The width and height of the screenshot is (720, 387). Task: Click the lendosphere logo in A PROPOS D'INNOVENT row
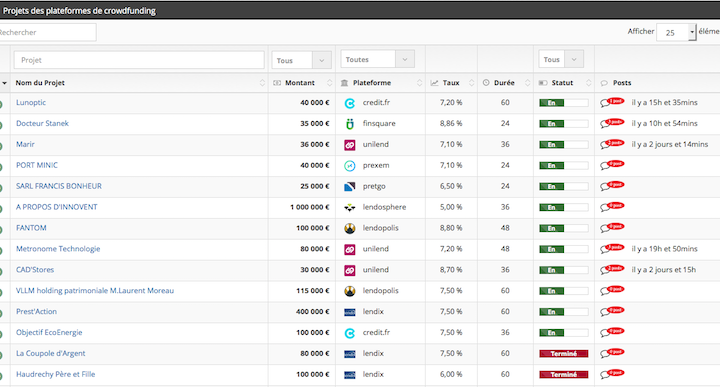click(349, 208)
